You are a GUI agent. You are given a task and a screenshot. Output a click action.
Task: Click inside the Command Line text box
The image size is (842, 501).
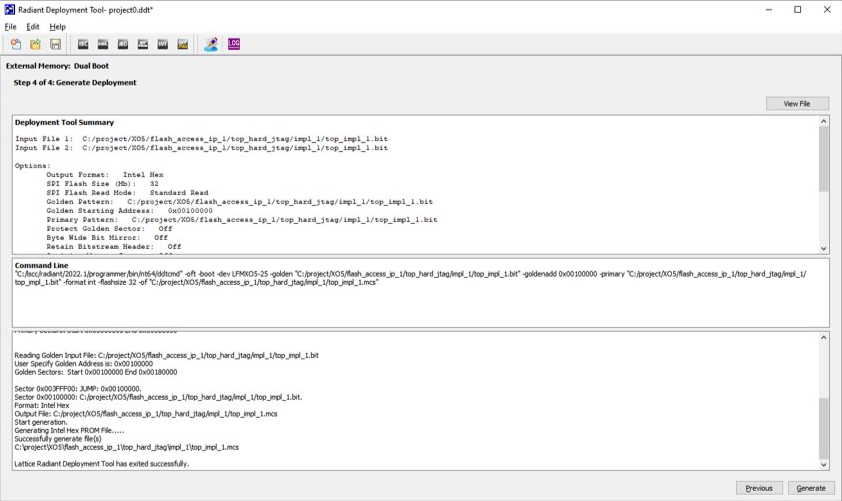420,293
